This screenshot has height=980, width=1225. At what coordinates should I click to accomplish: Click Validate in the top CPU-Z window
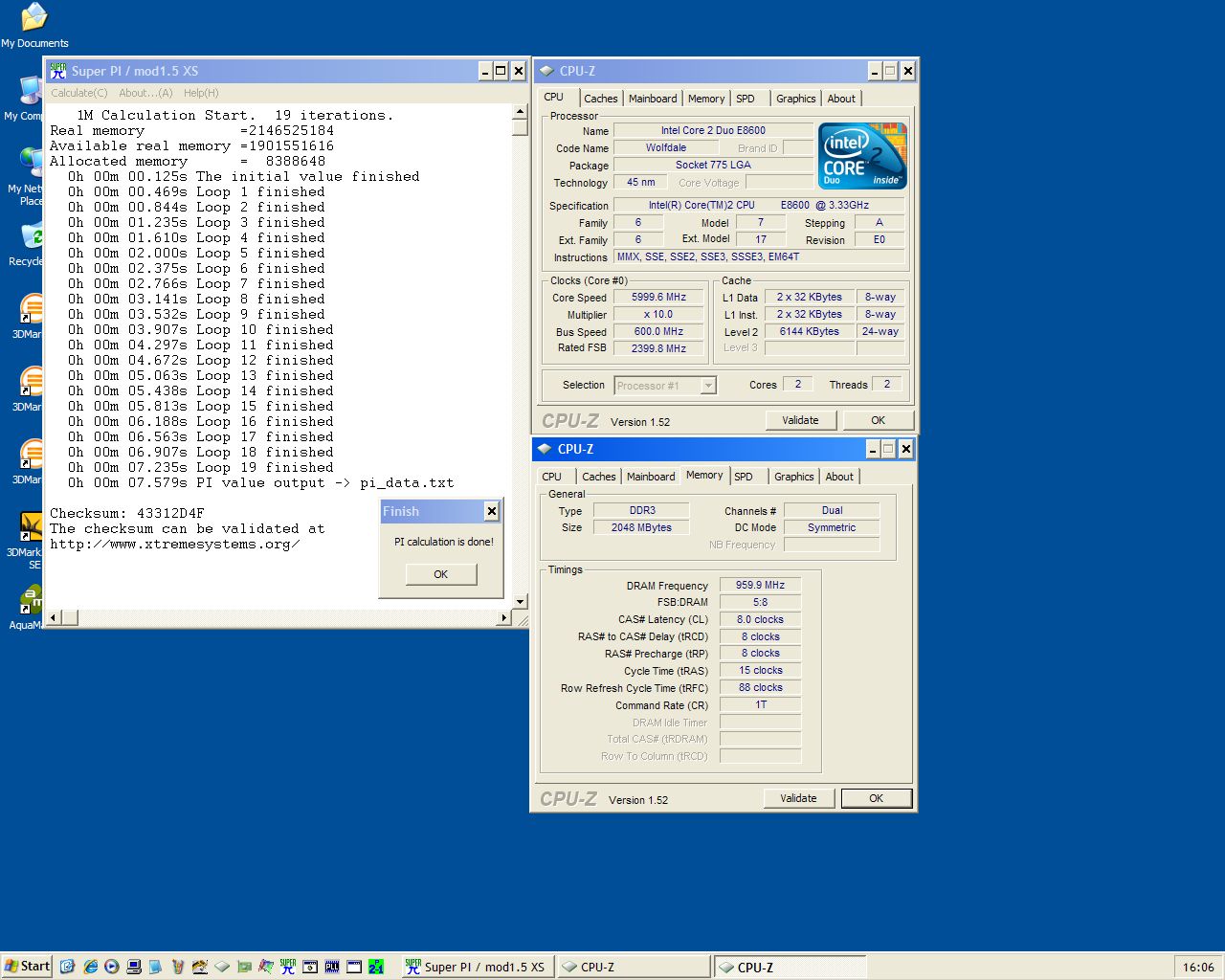pos(801,420)
